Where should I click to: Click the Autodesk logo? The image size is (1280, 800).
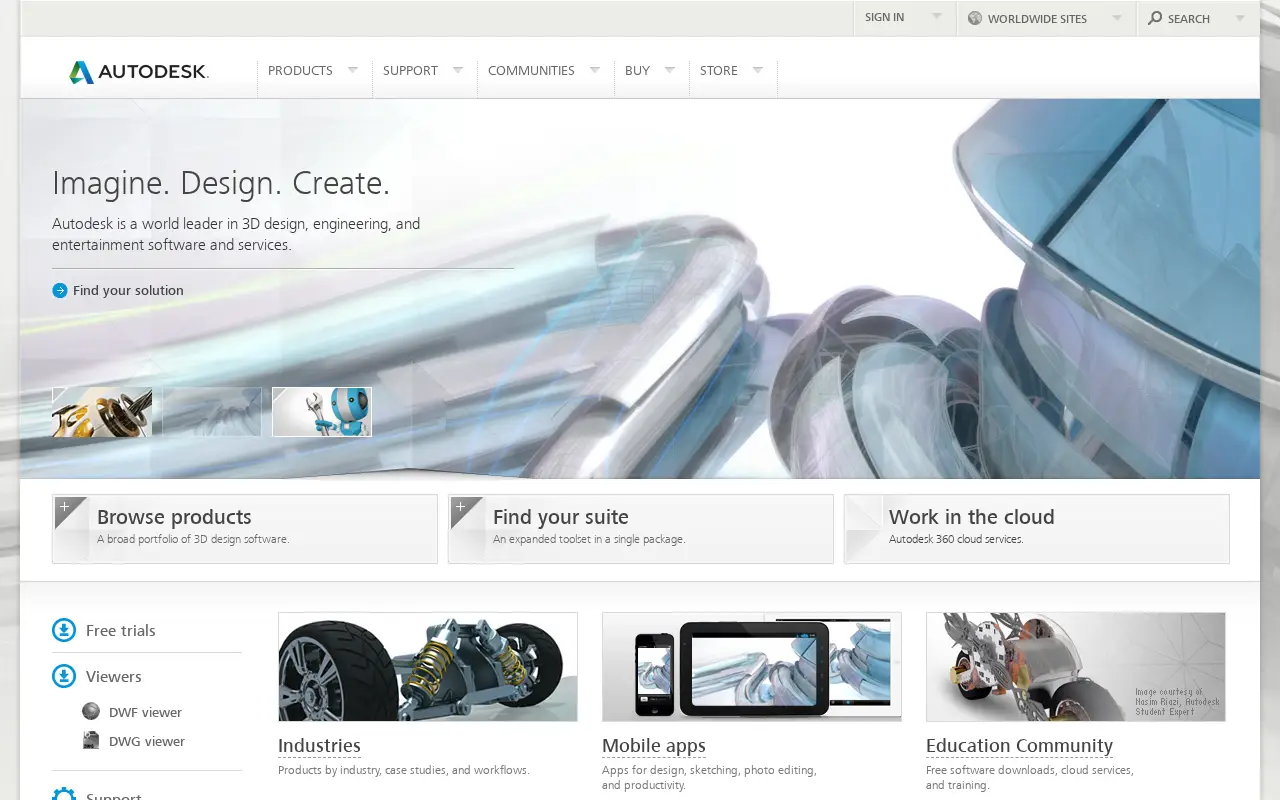139,72
